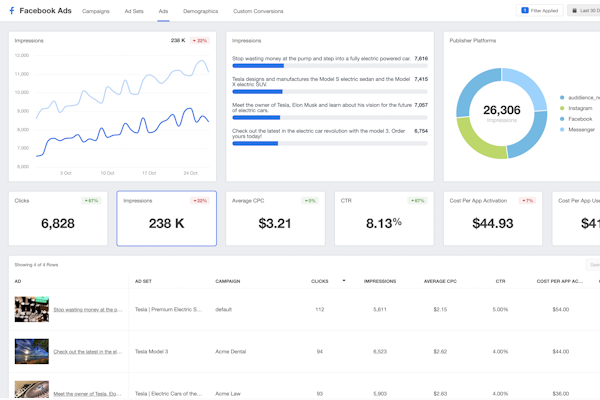Open the 'Check out the latest in the el...' ad link
The width and height of the screenshot is (600, 400).
point(88,352)
